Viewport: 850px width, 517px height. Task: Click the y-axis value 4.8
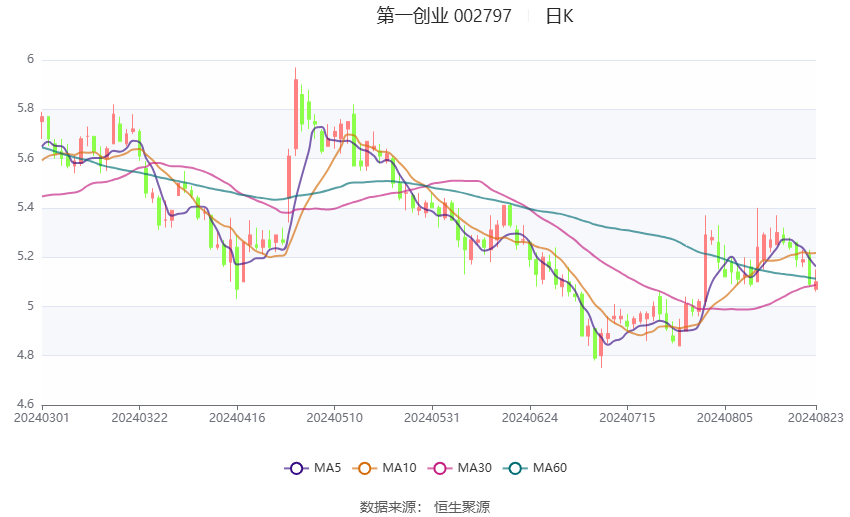pyautogui.click(x=25, y=355)
